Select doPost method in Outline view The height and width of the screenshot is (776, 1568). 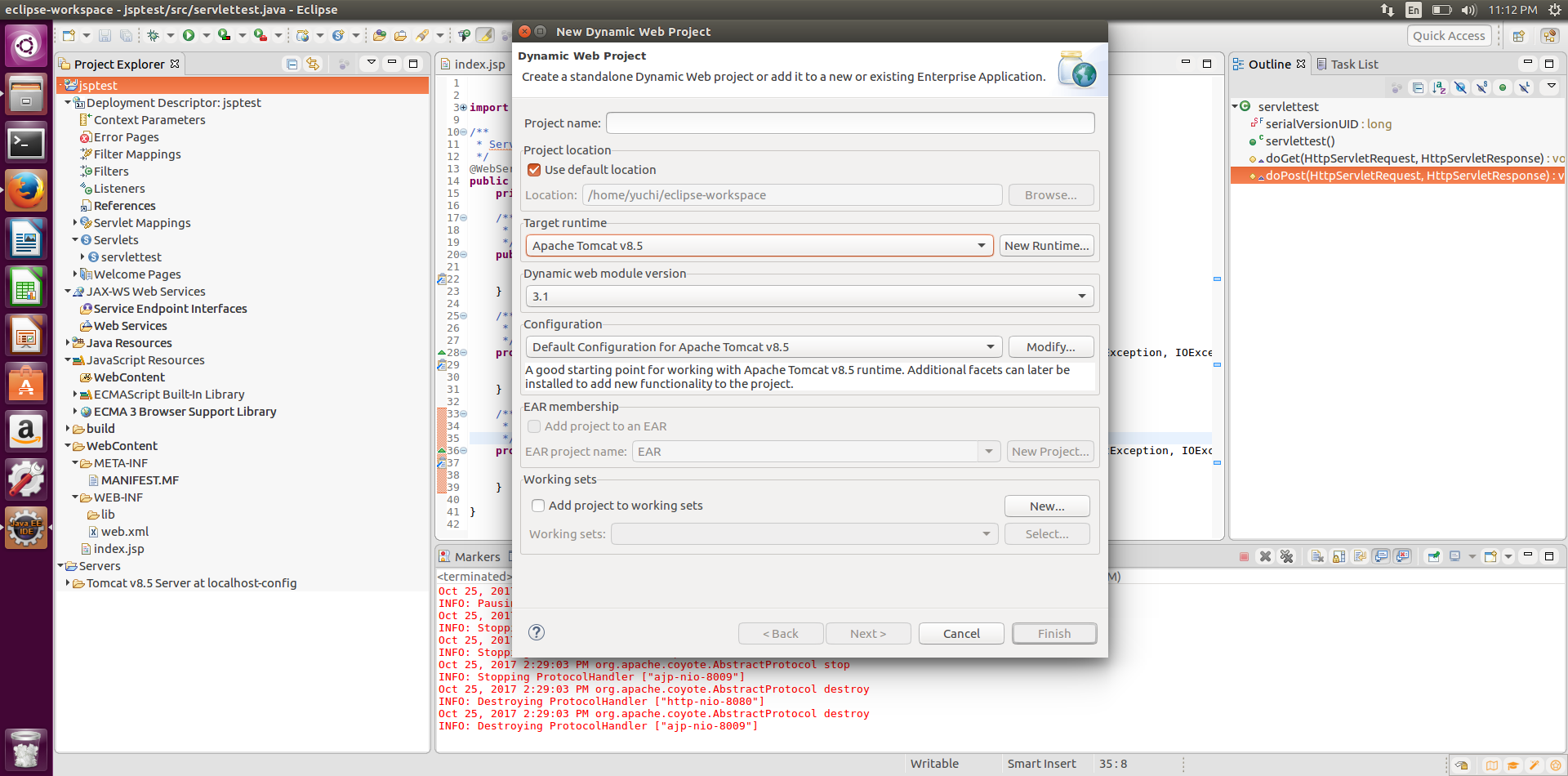1398,176
